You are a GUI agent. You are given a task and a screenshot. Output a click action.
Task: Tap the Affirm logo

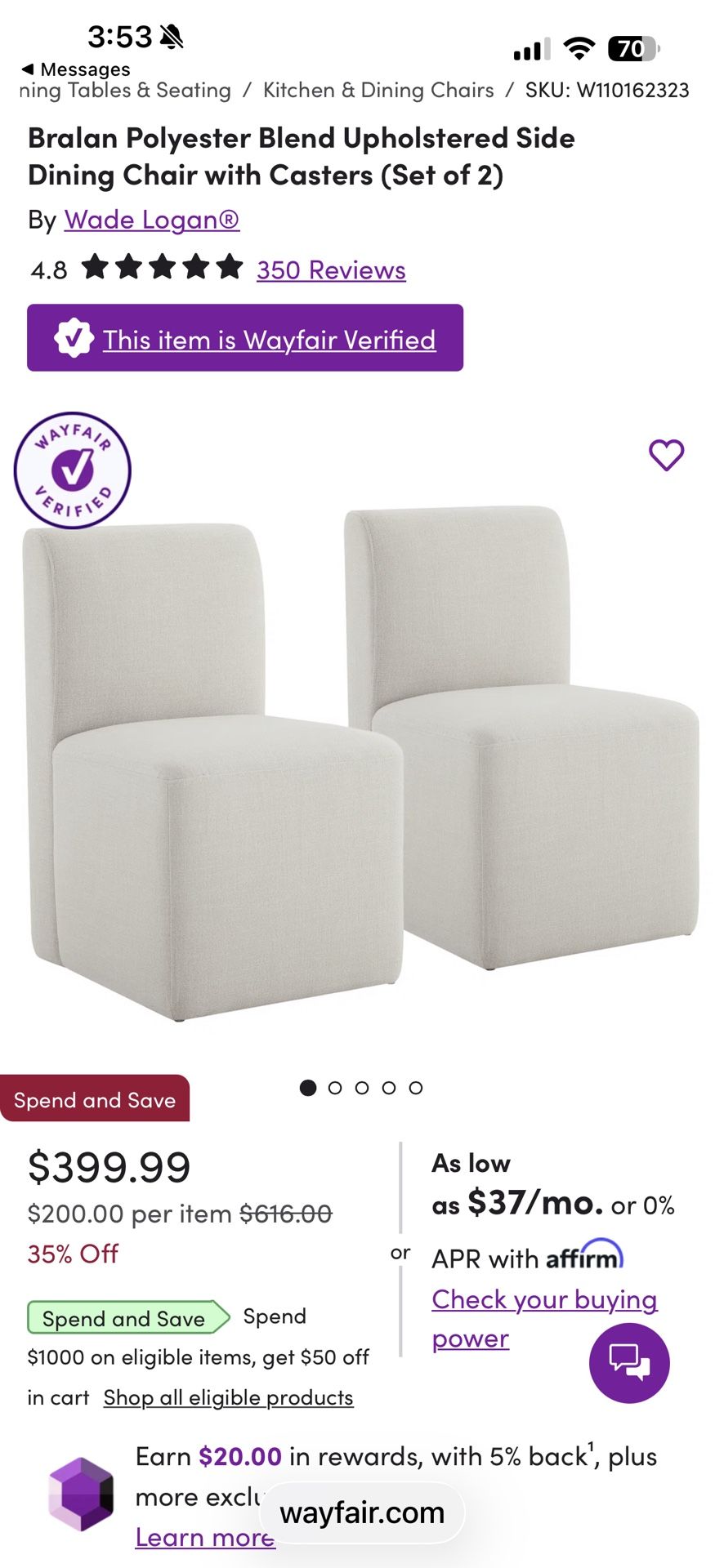[x=584, y=1255]
